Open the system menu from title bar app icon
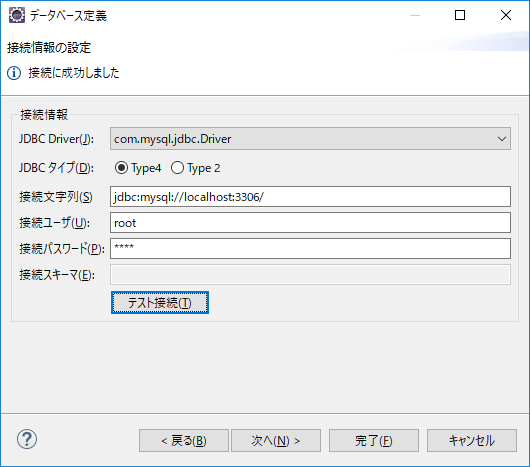This screenshot has width=530, height=467. 17,15
